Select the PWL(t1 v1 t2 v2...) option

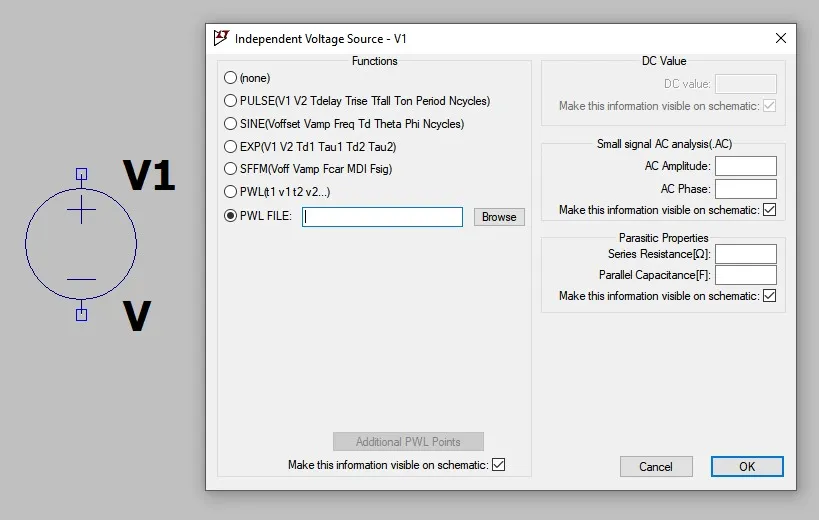231,192
